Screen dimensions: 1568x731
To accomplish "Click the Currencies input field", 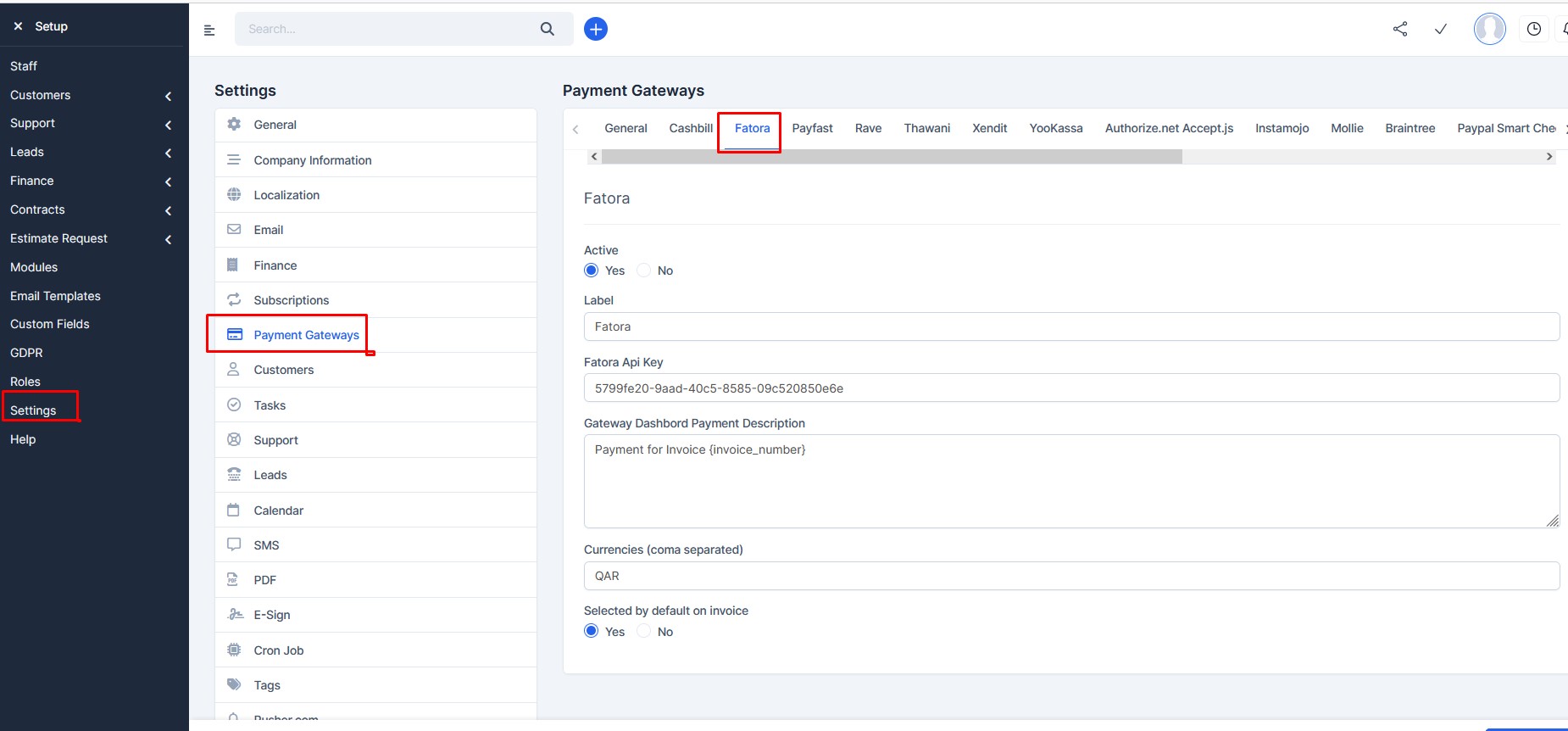I will tap(1071, 576).
